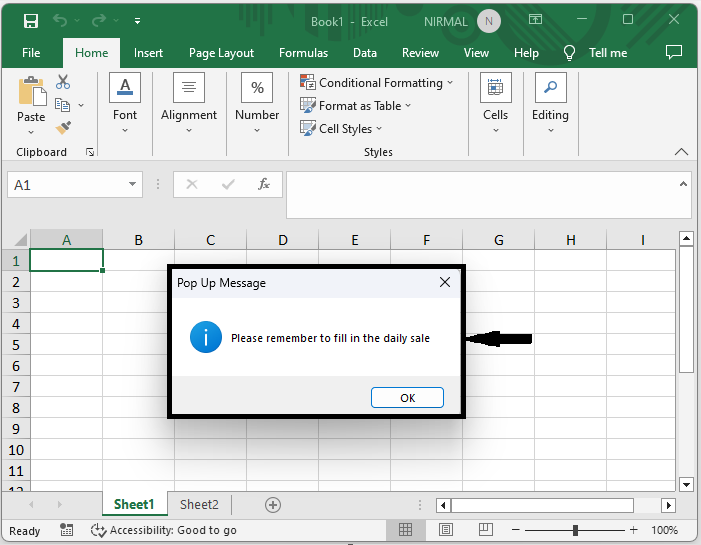Open the Formulas ribbon tab

303,53
